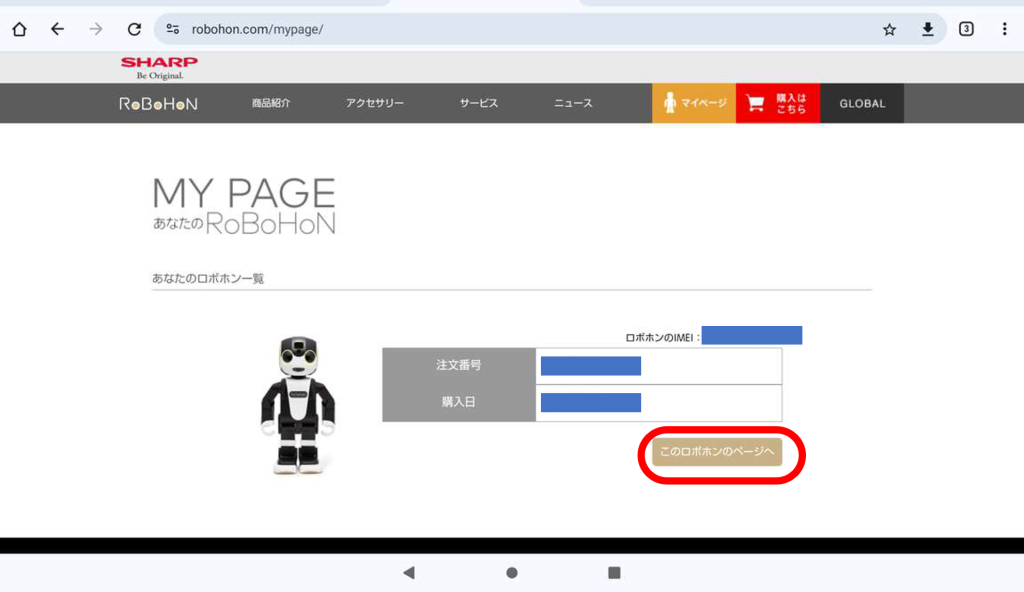Switch to the GLOBAL site
1024x592 pixels.
click(x=862, y=103)
